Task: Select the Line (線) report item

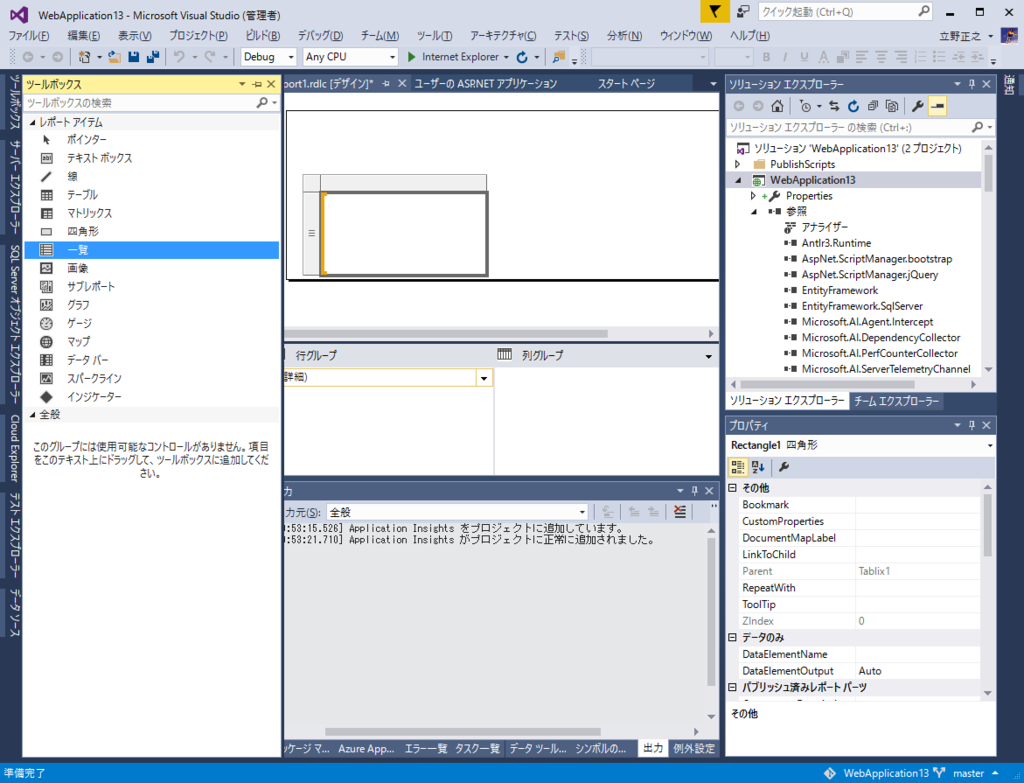Action: [152, 176]
